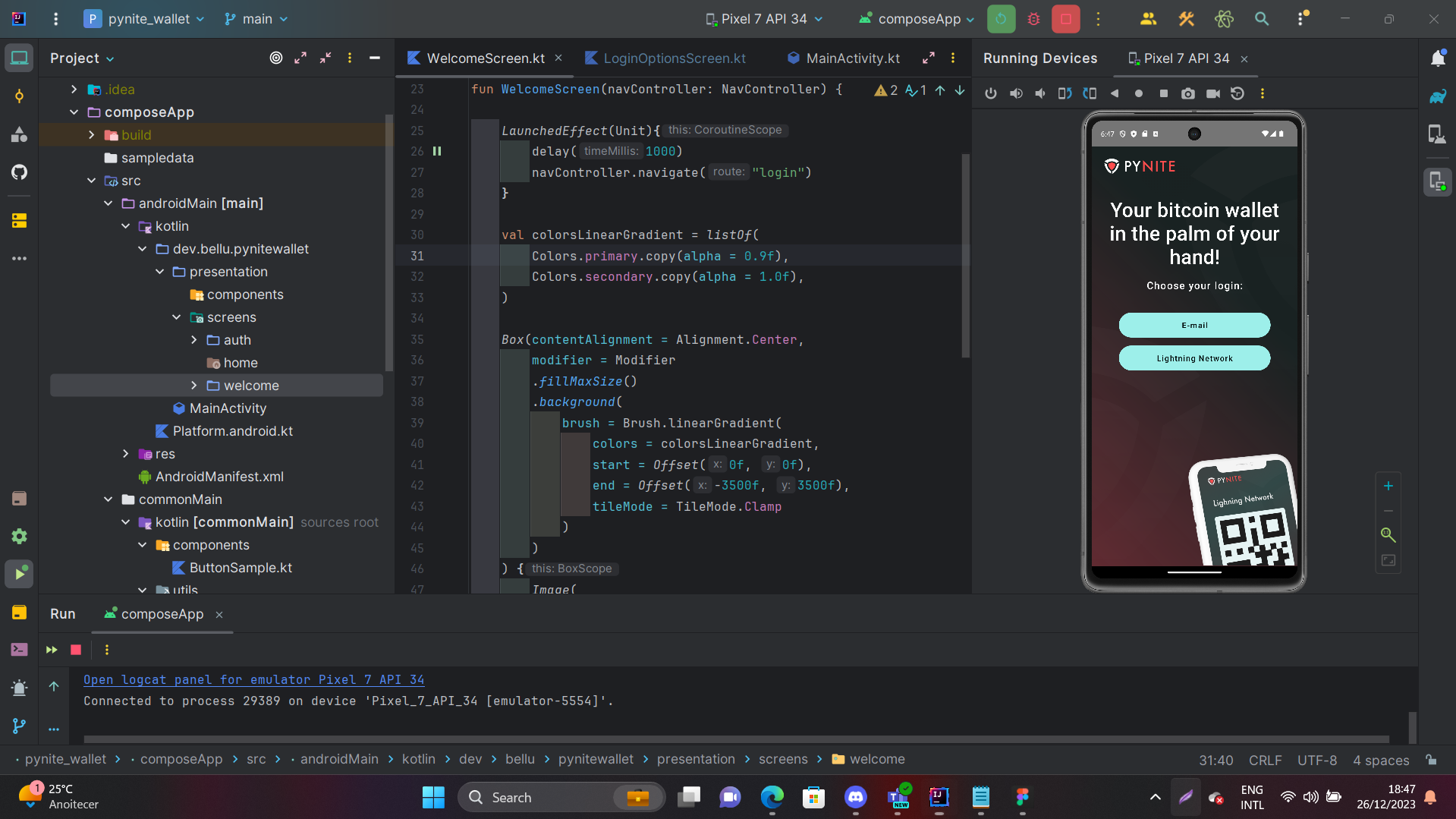Viewport: 1456px width, 819px height.
Task: Open the Notifications bell in right sidebar
Action: 1437,58
